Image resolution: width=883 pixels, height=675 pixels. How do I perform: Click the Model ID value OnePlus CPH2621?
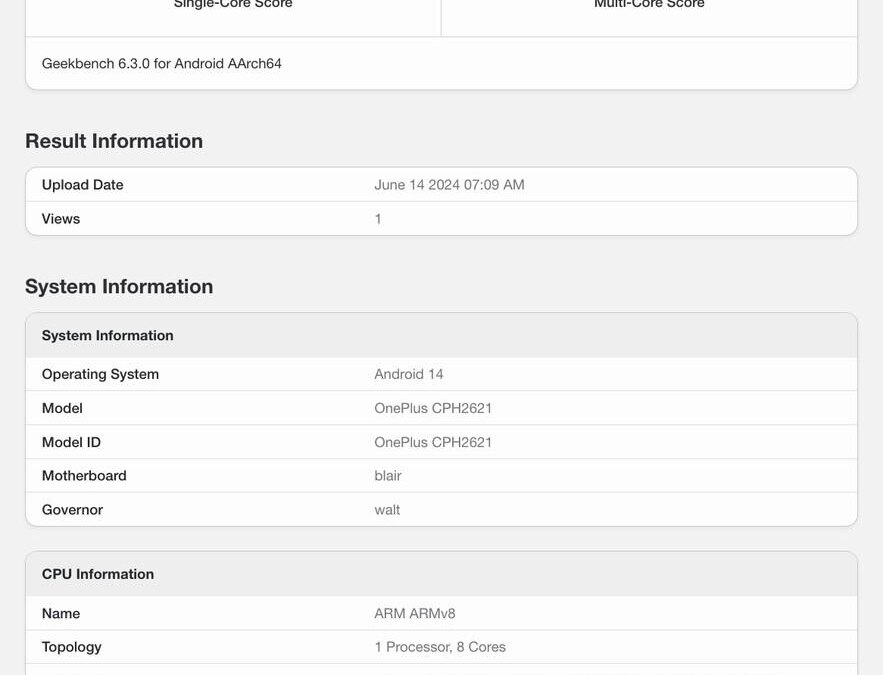tap(432, 441)
